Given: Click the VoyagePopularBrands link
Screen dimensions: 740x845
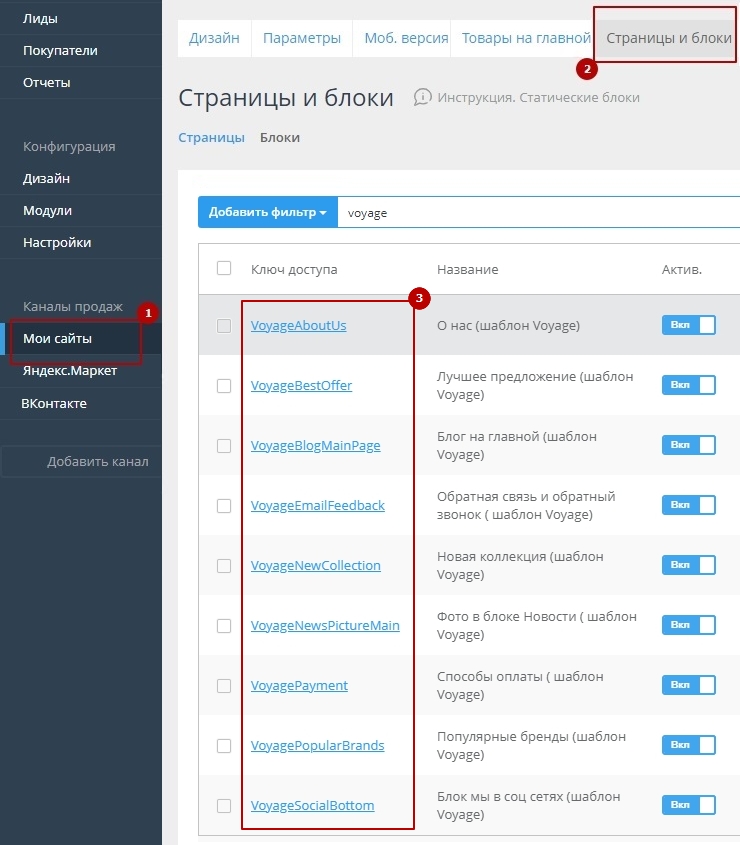Looking at the screenshot, I should click(317, 745).
